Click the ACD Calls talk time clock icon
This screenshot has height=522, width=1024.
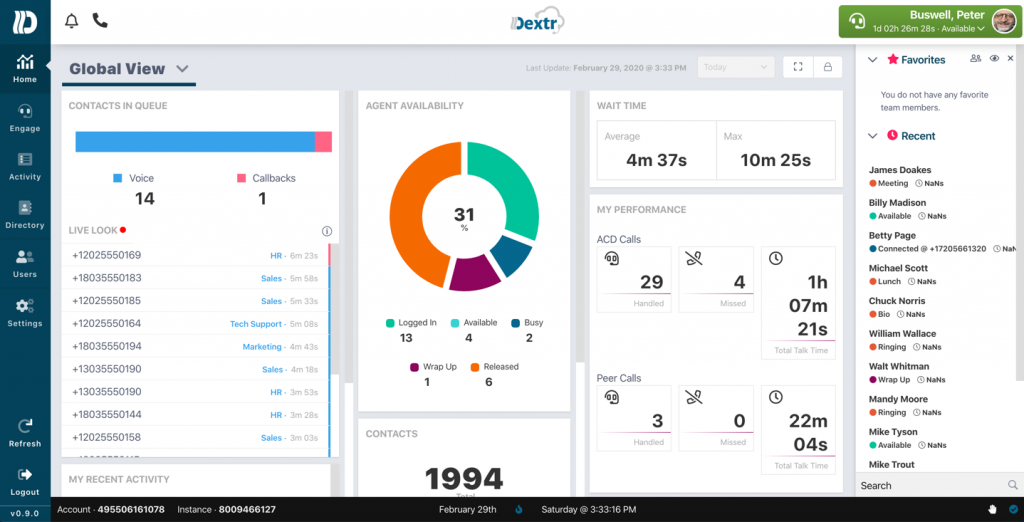point(775,258)
